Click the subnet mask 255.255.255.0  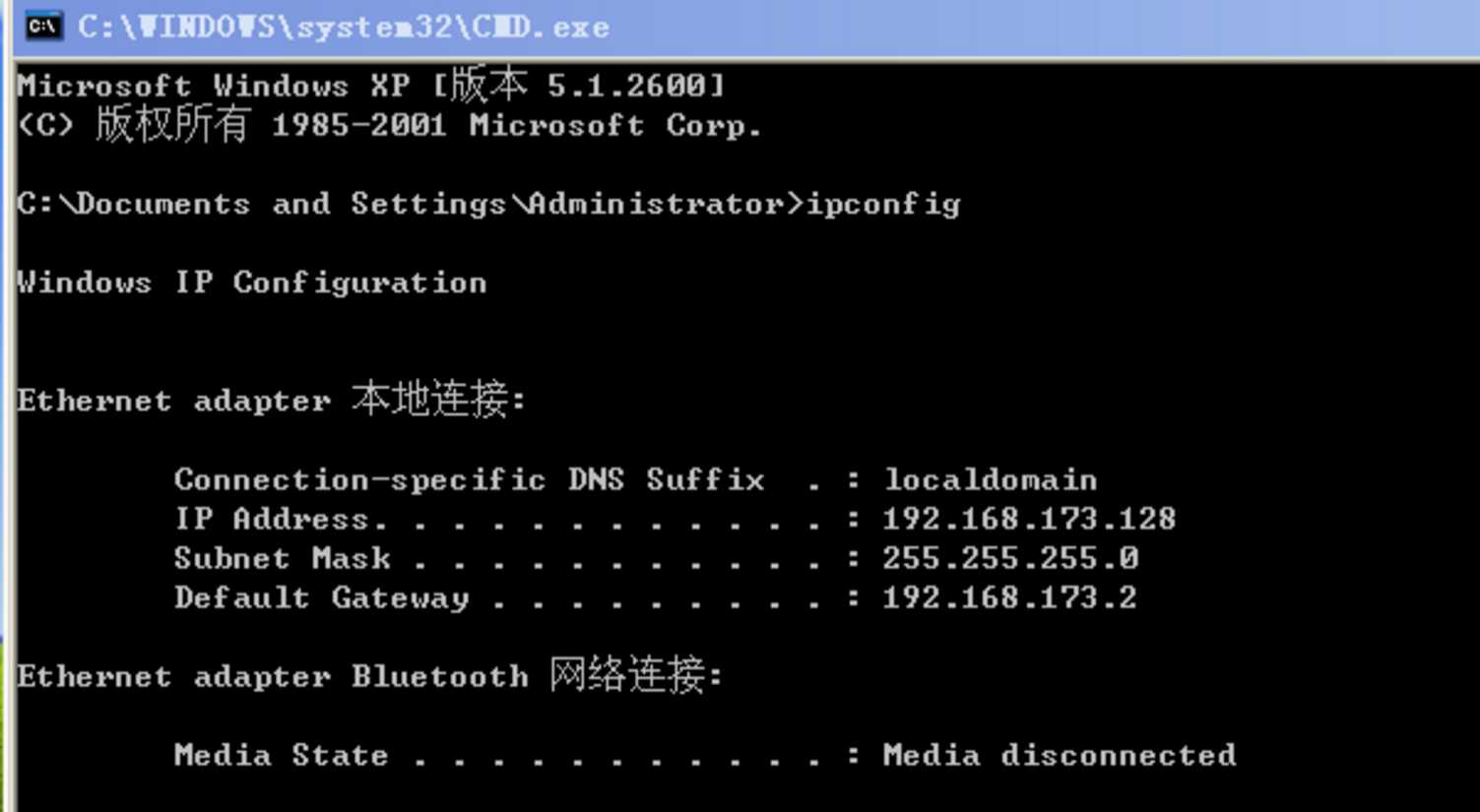tap(1010, 558)
